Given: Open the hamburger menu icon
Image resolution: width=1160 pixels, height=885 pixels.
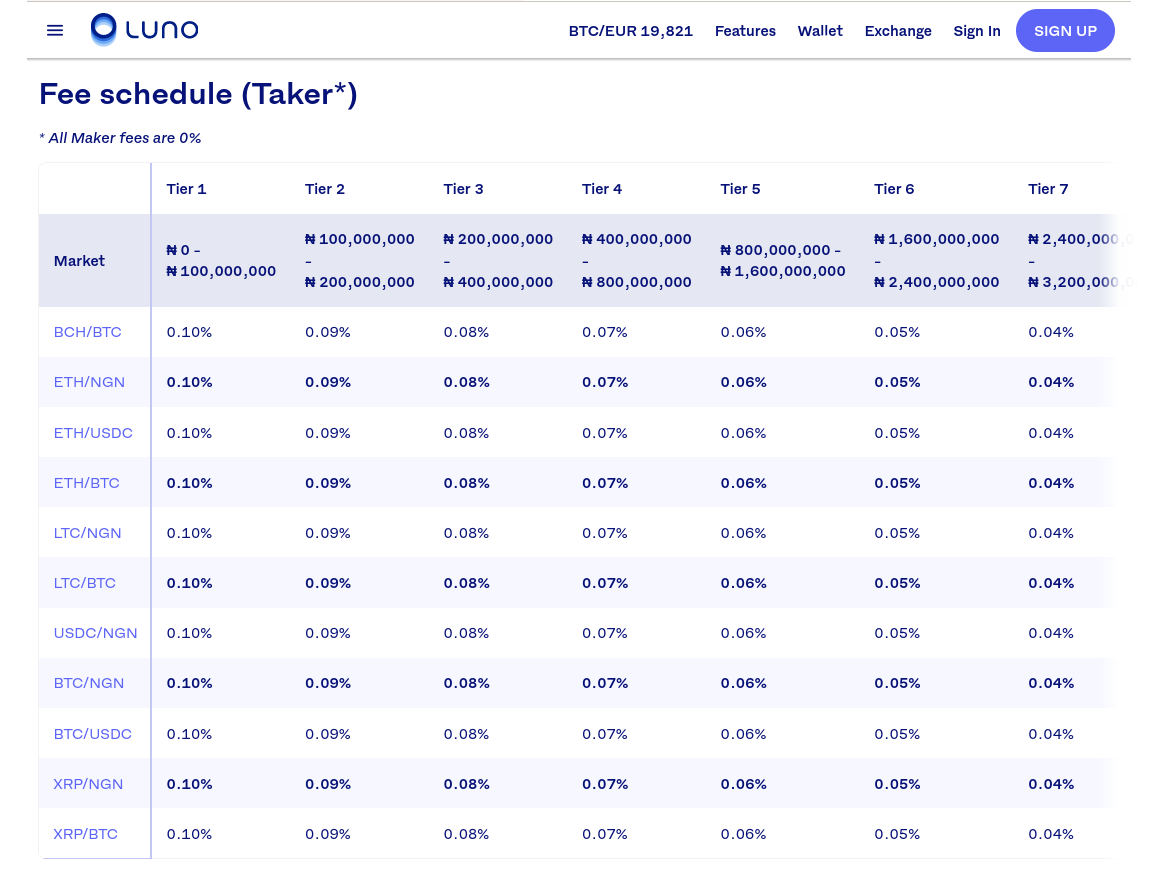Looking at the screenshot, I should pos(55,30).
